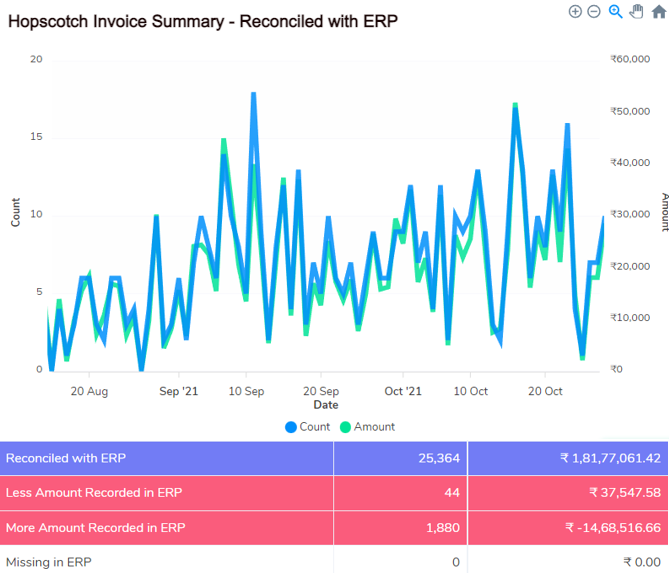Screen dimensions: 670x573
Task: Click the ₹60,000 right axis label
Action: click(x=630, y=59)
